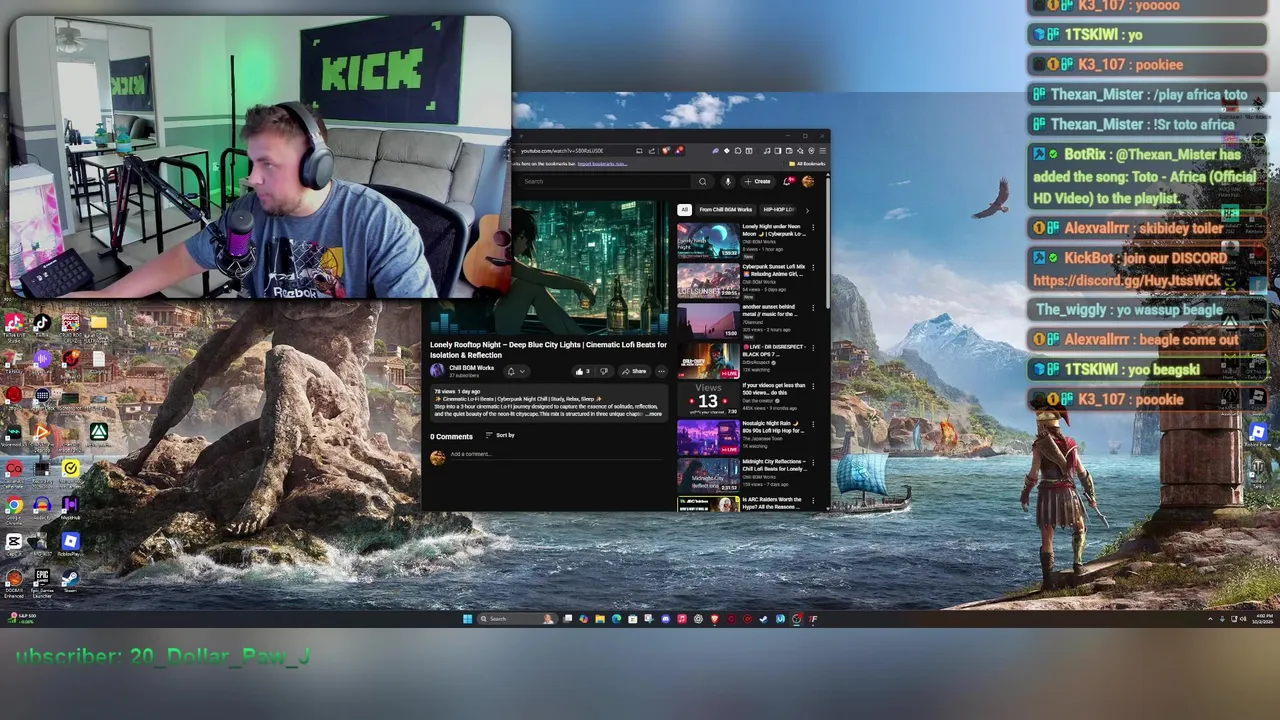Click the share page icon in address bar
The width and height of the screenshot is (1280, 720).
click(652, 151)
